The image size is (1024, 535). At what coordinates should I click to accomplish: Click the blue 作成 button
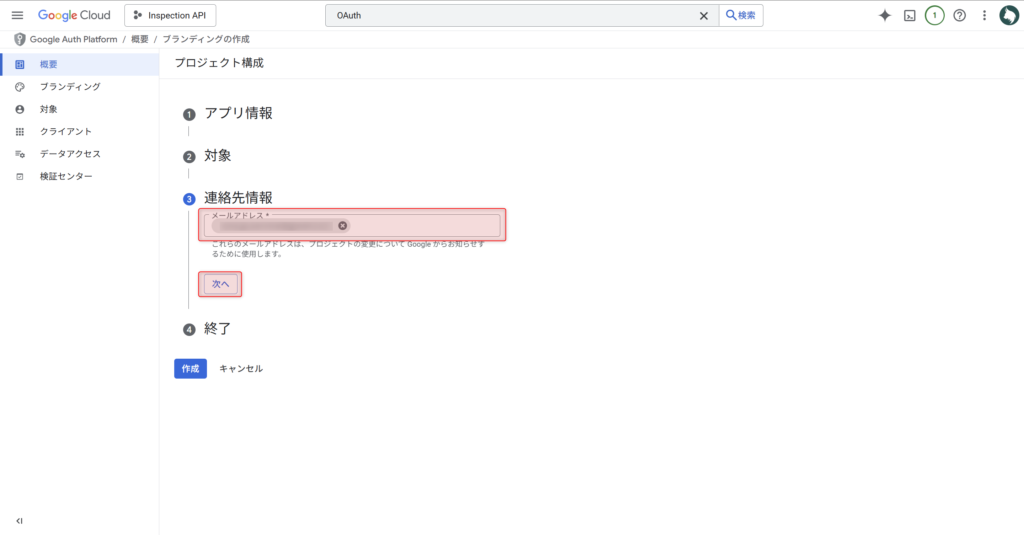190,368
